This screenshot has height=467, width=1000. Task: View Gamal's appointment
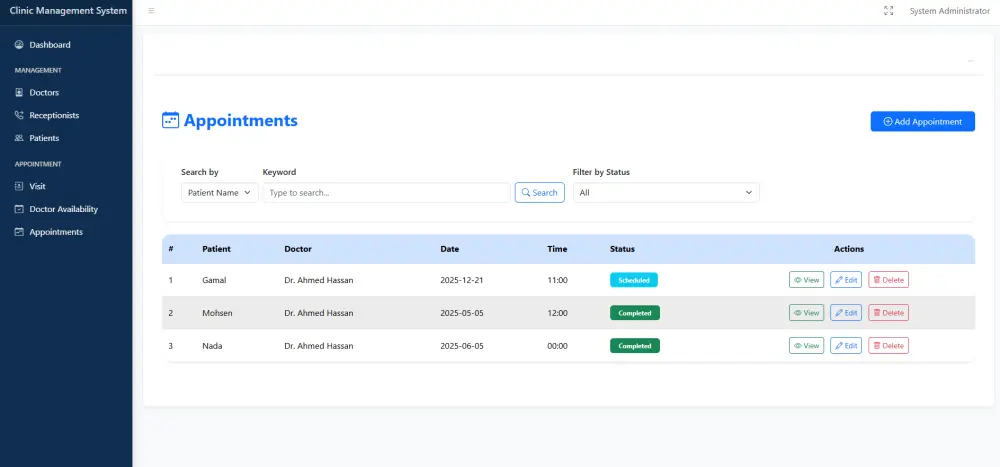[806, 279]
